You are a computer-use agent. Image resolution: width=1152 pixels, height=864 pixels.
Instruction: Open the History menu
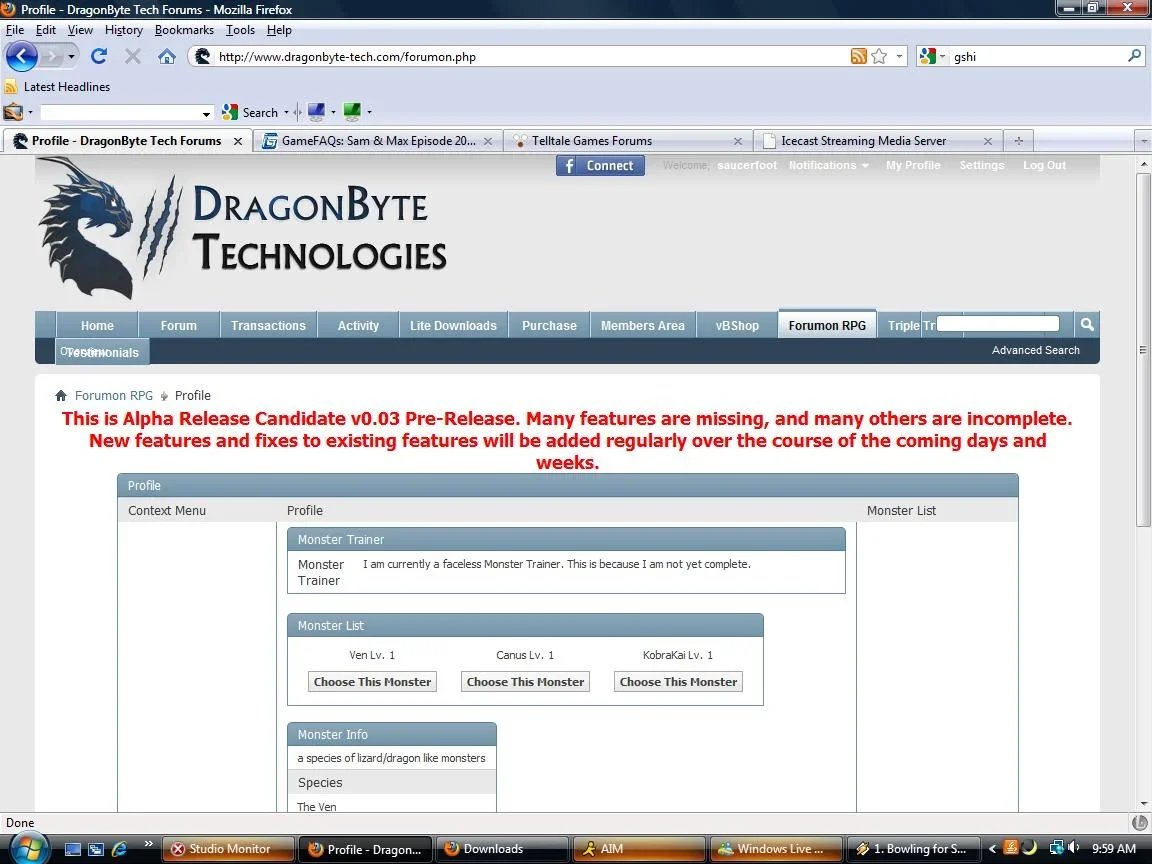tap(123, 30)
